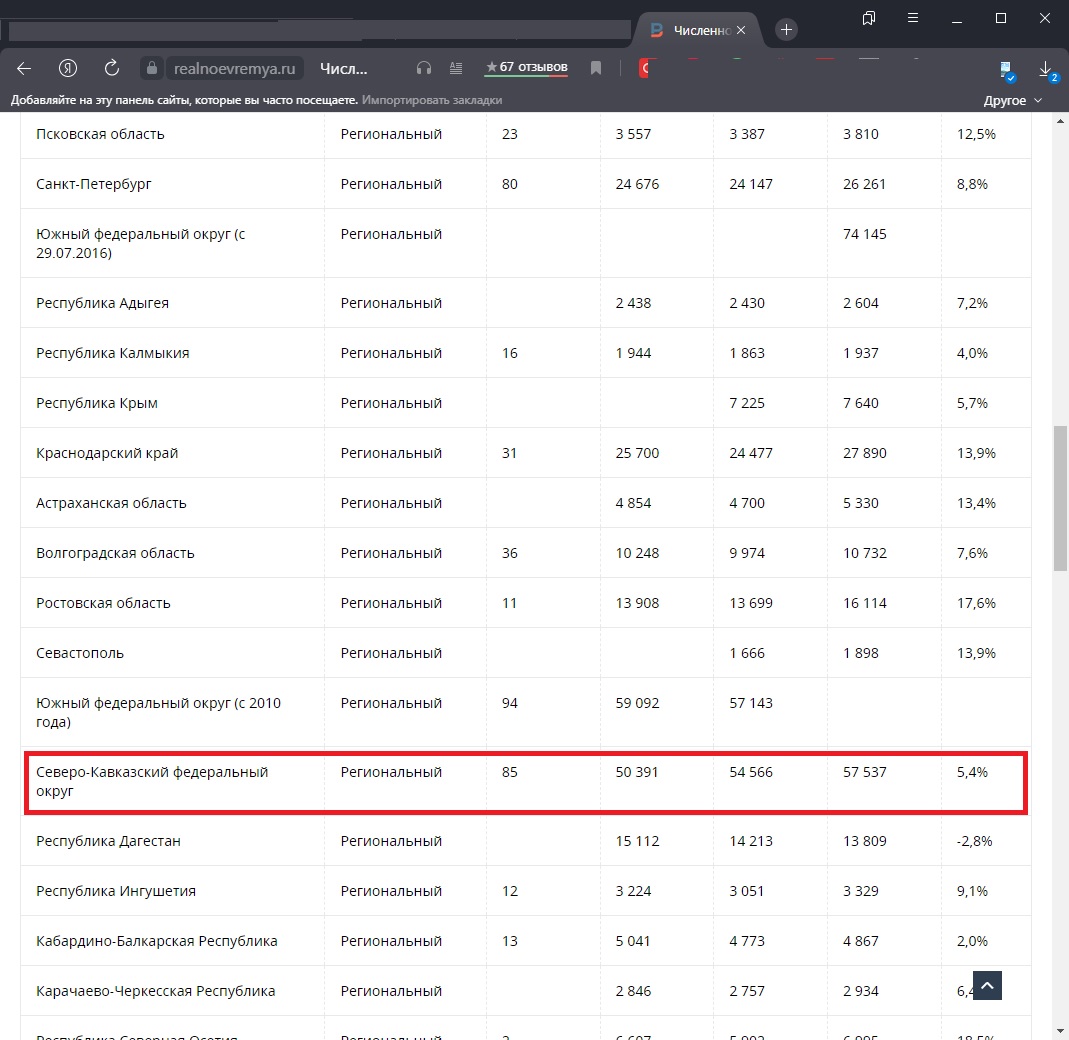
Task: Go back using browser back arrow
Action: click(x=24, y=68)
